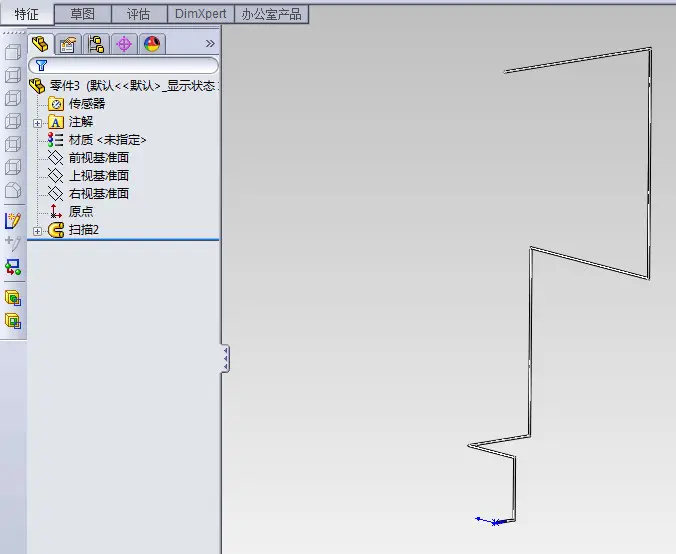Expand the 注解 folder node

click(x=38, y=123)
